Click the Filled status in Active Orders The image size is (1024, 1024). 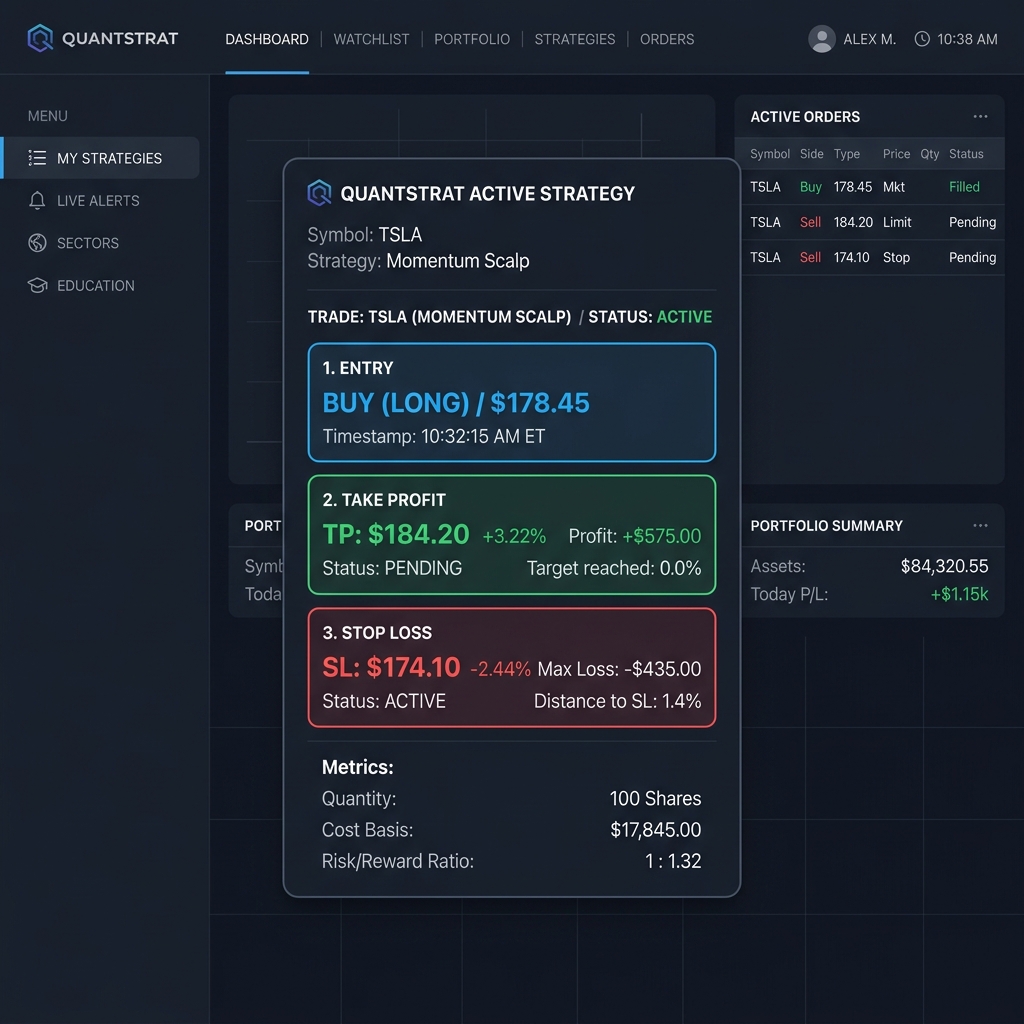coord(964,187)
